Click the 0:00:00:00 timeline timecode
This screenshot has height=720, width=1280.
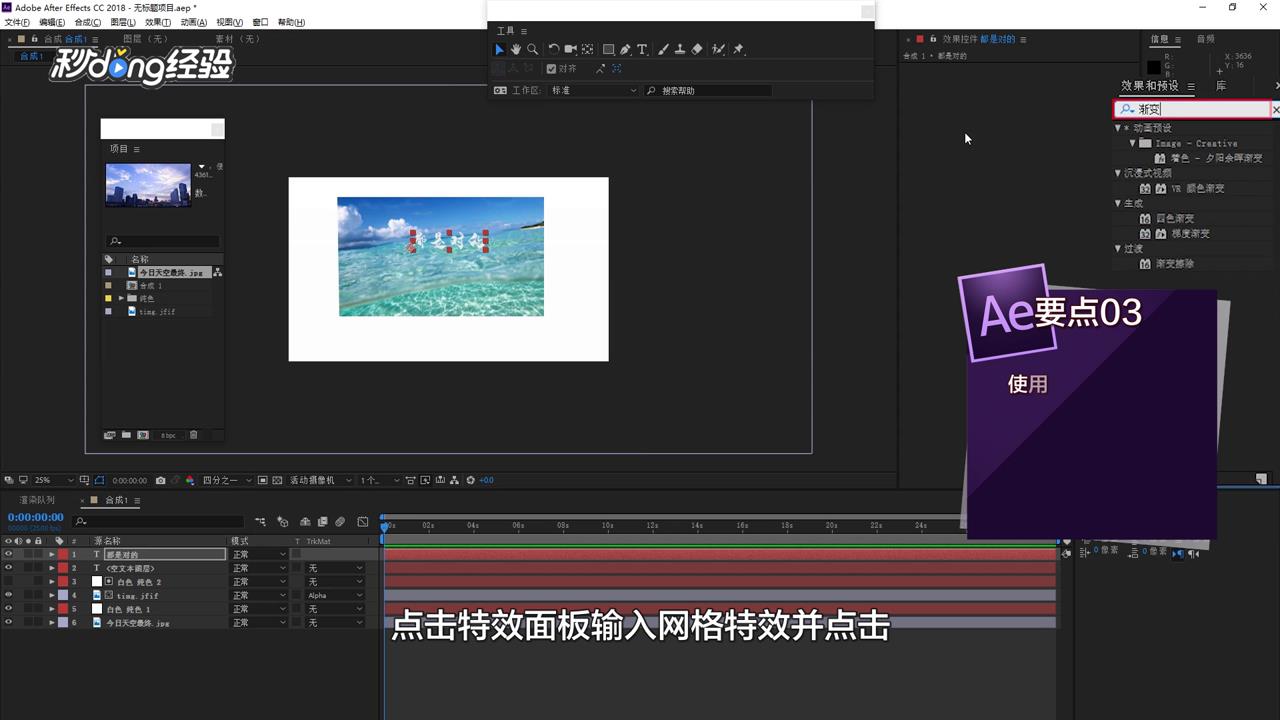[x=36, y=517]
